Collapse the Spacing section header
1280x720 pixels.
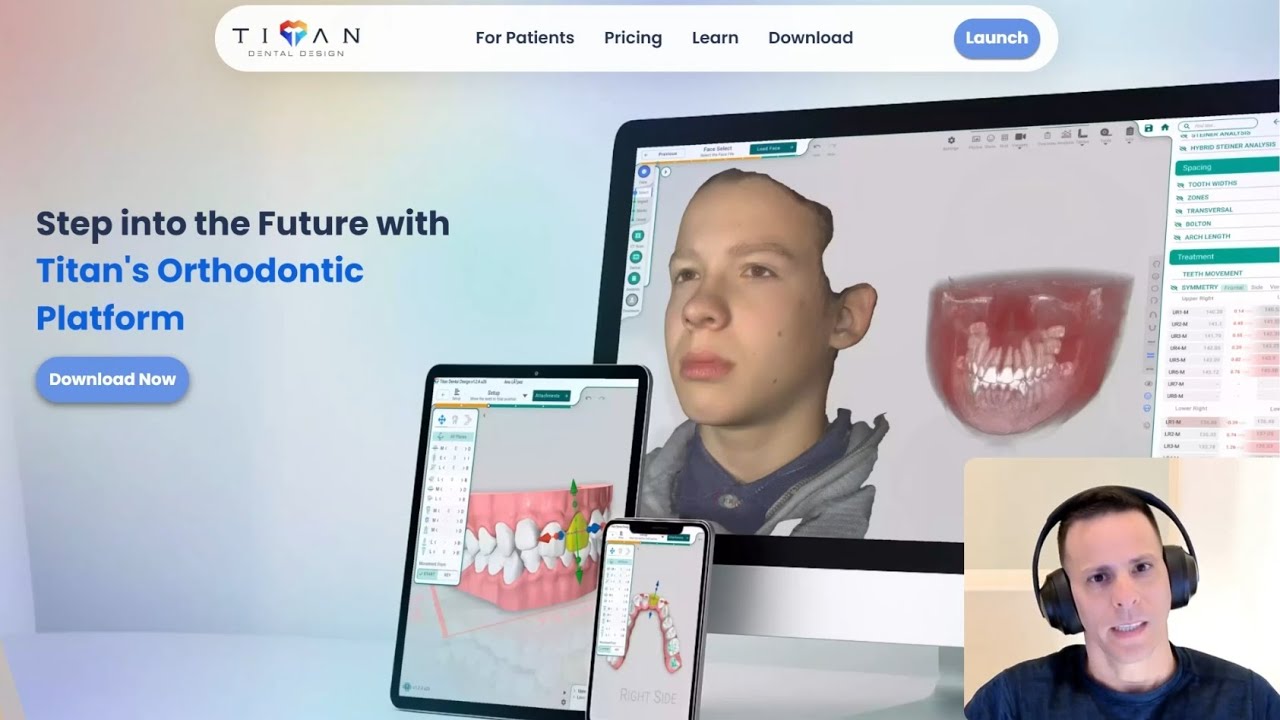click(1227, 167)
